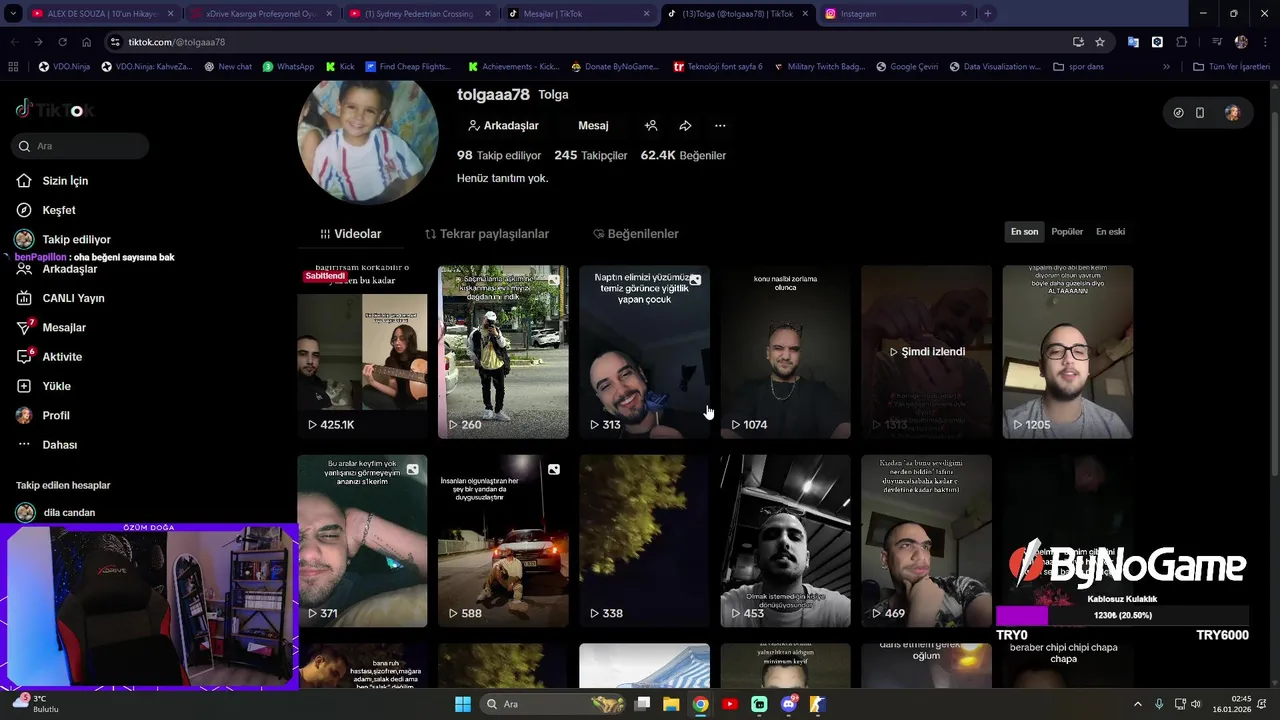The height and width of the screenshot is (720, 1280).
Task: Open the video with 1074 views
Action: (785, 352)
